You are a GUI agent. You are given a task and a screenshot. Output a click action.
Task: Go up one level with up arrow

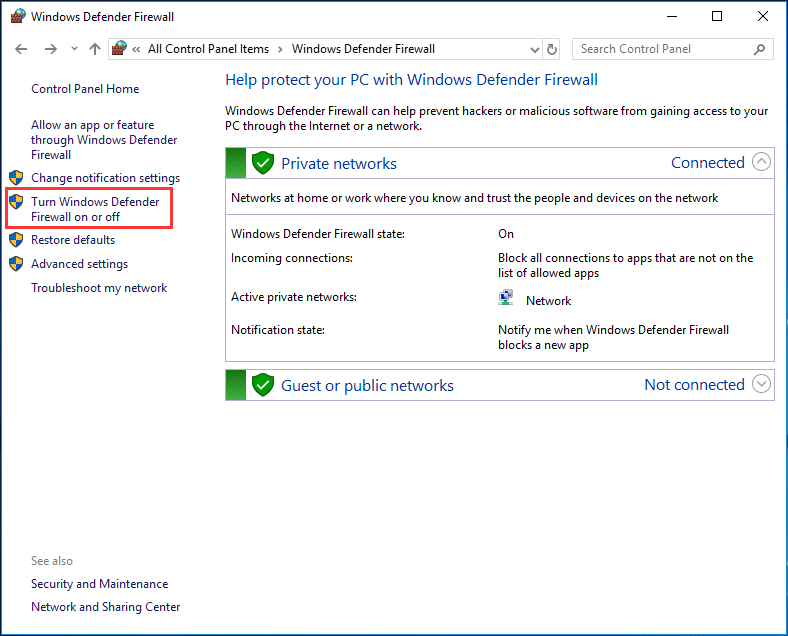point(95,49)
